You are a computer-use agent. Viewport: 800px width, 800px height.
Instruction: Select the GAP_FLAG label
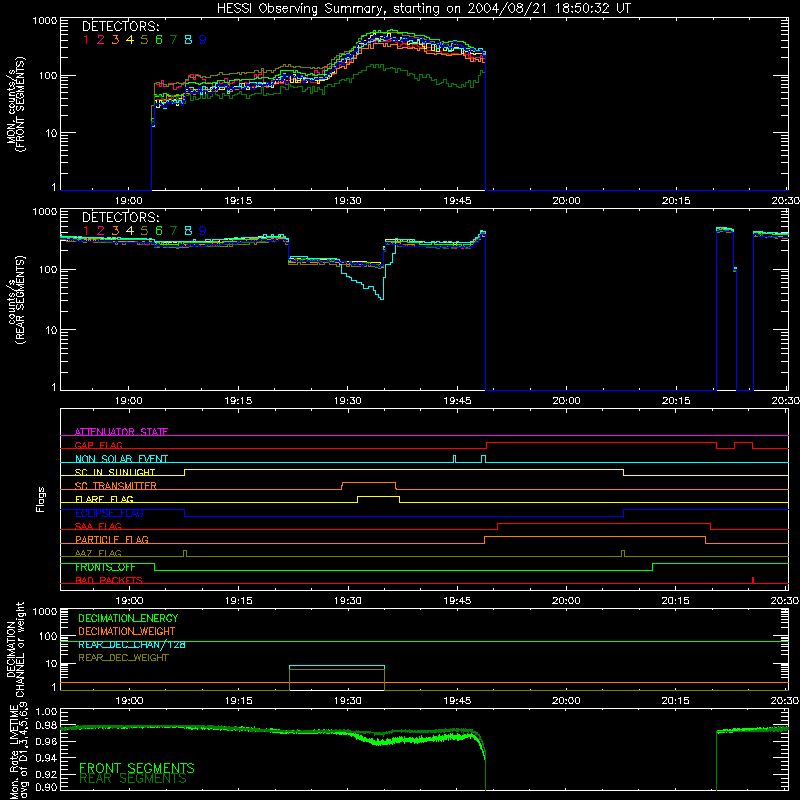[x=98, y=445]
